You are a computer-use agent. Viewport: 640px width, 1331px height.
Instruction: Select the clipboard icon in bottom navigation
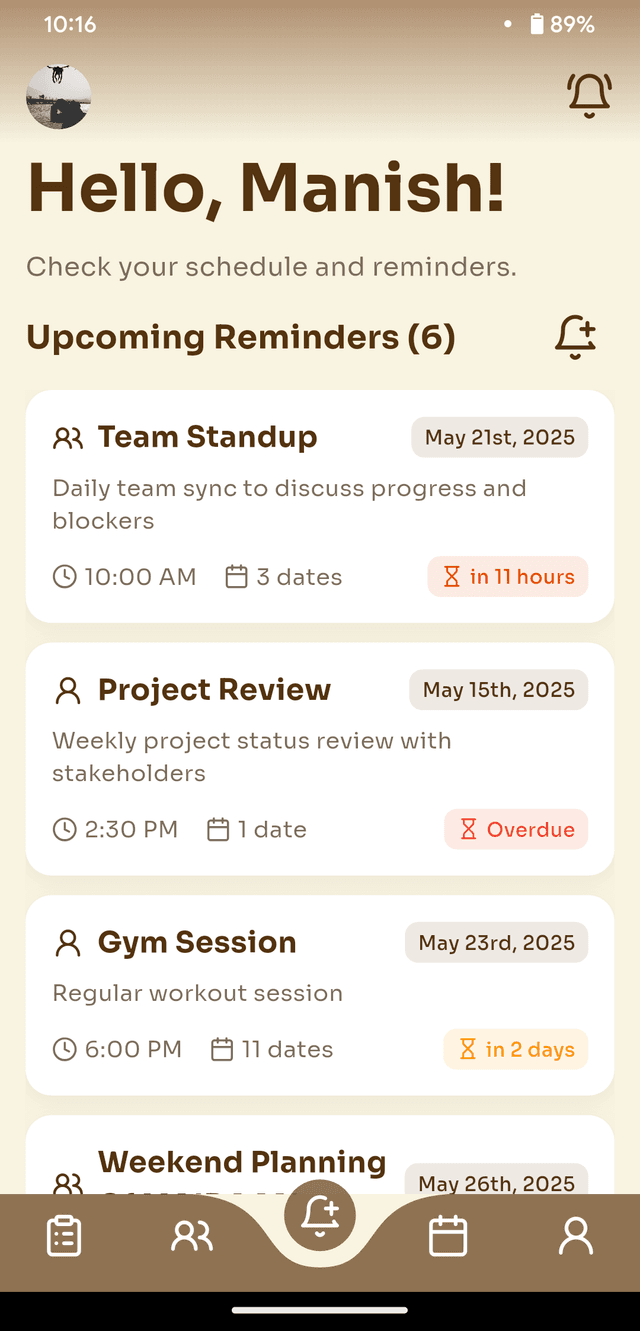62,1235
